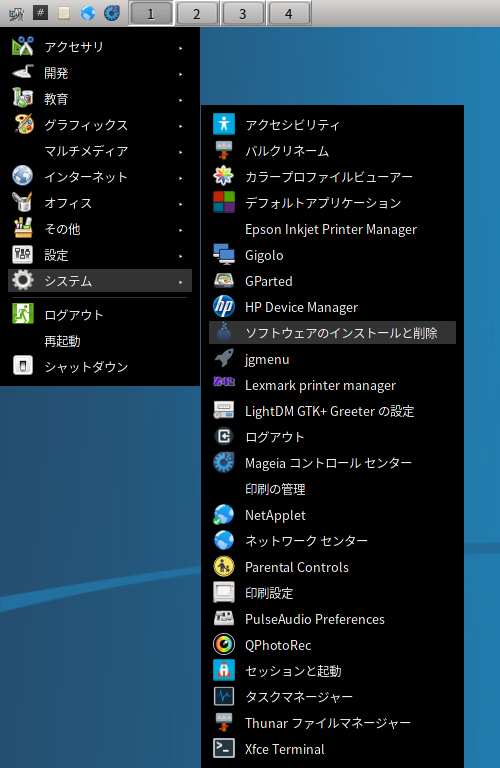The height and width of the screenshot is (768, 500).
Task: Open GParted from the System submenu
Action: [x=332, y=281]
